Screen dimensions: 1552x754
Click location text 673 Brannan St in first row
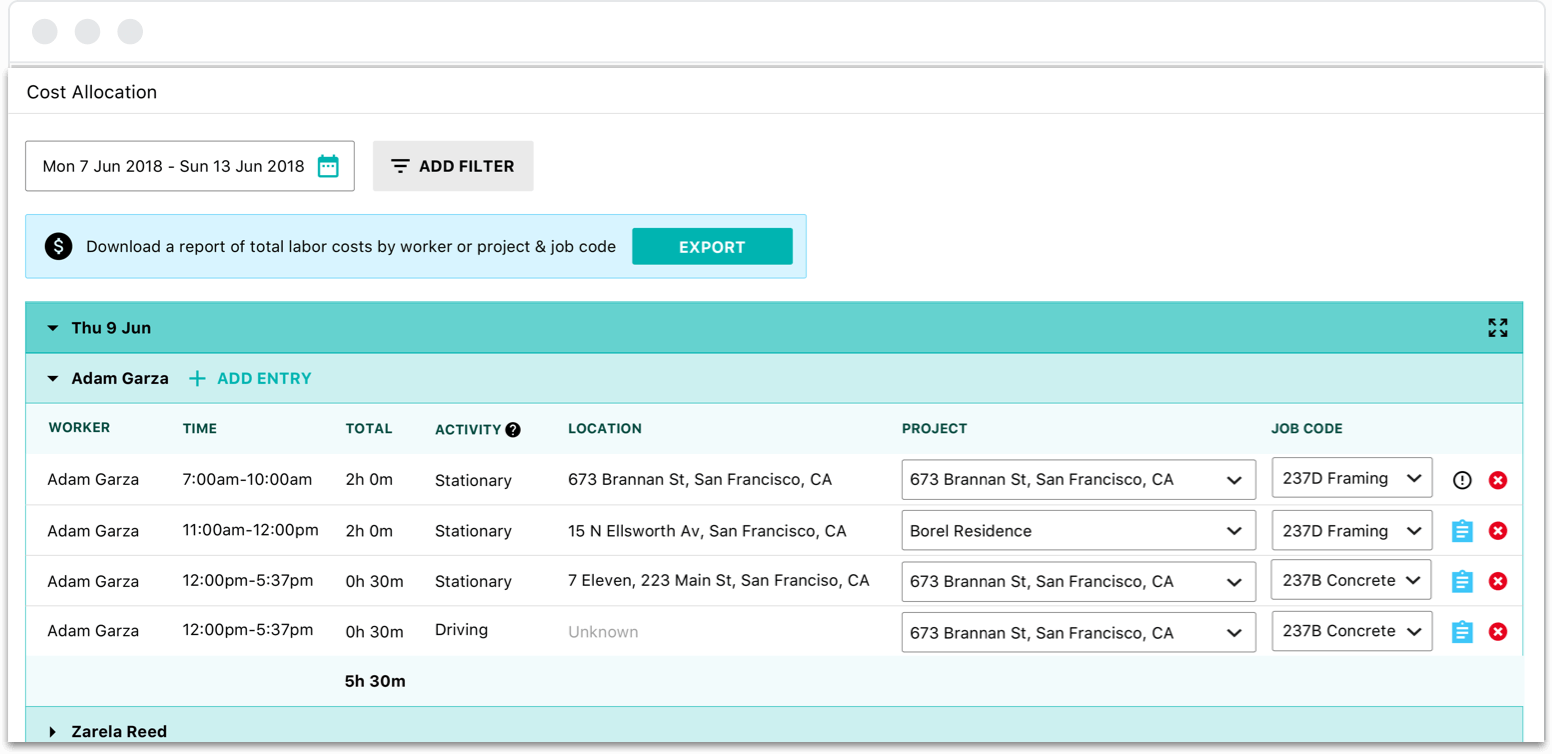click(x=700, y=480)
